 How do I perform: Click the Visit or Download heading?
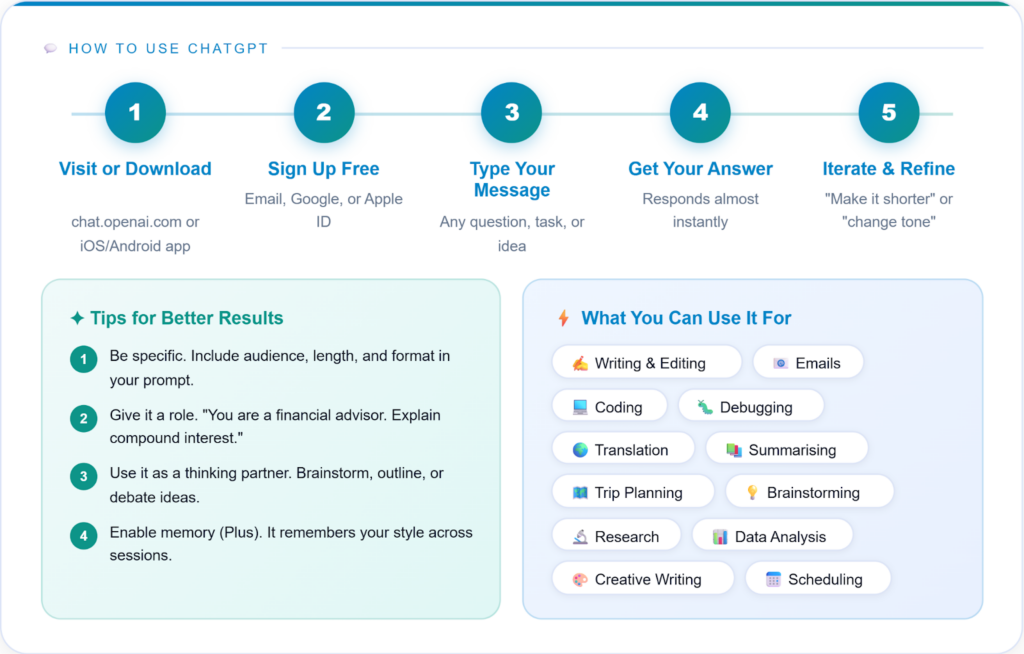135,169
